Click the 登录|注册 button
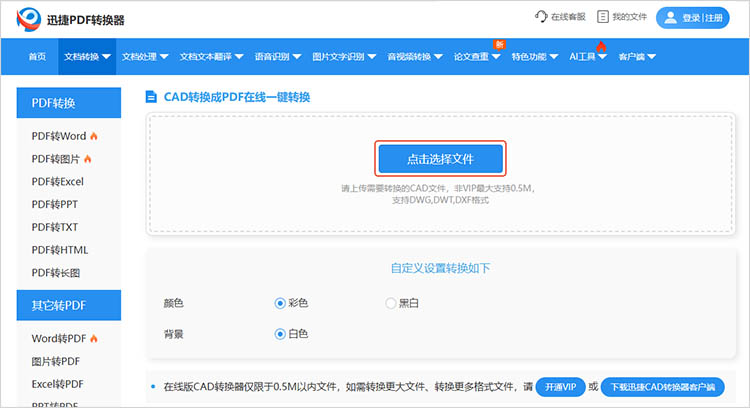Viewport: 750px width, 408px height. coord(693,18)
